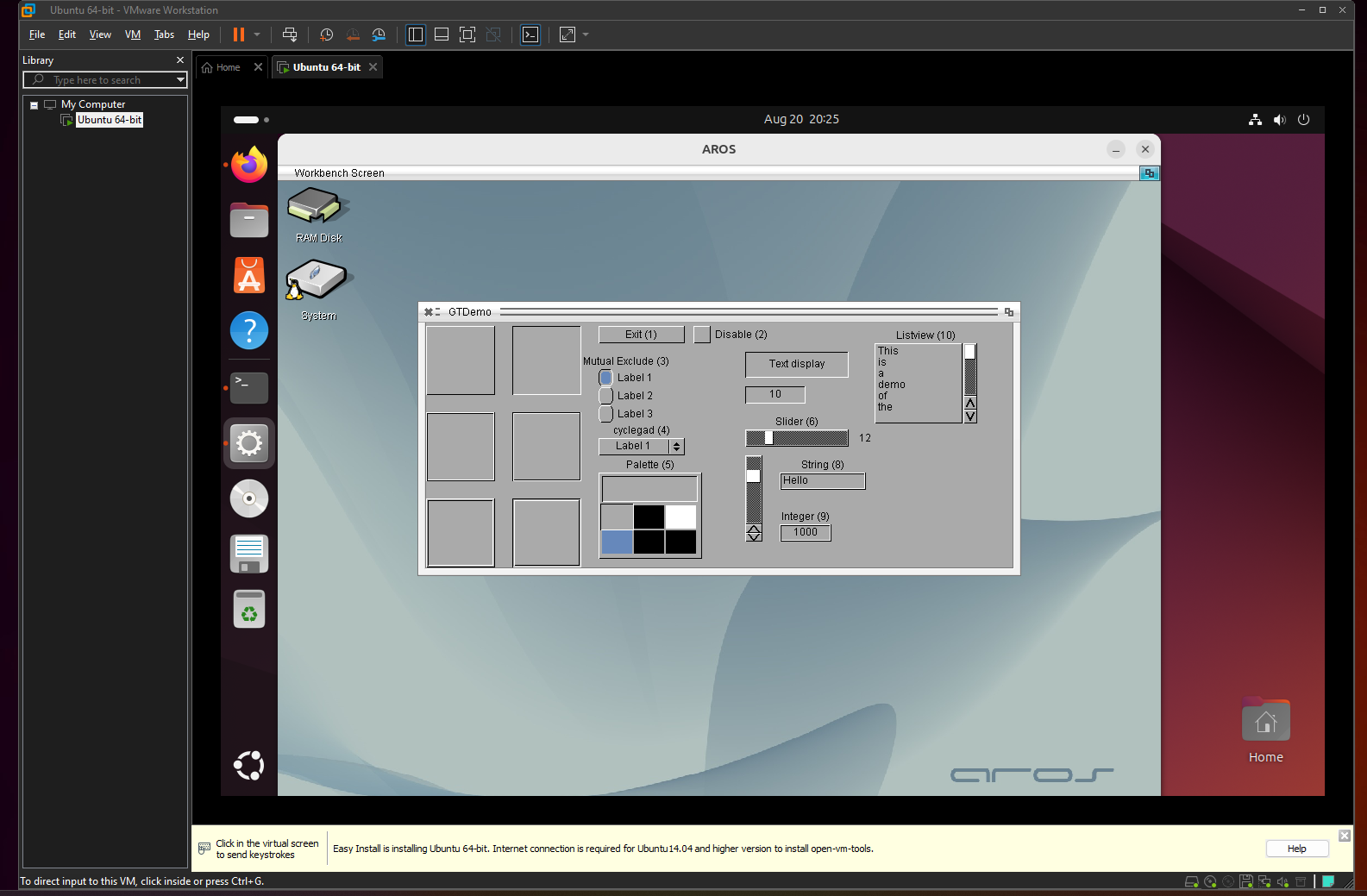The width and height of the screenshot is (1367, 896).
Task: Click the floppy drive status bar icon
Action: [x=1246, y=881]
